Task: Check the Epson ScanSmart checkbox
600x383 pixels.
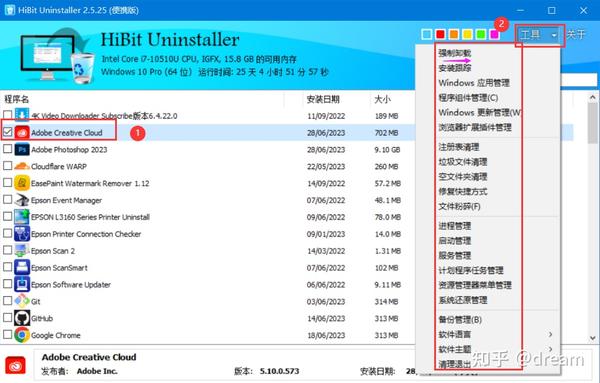Action: [7, 267]
